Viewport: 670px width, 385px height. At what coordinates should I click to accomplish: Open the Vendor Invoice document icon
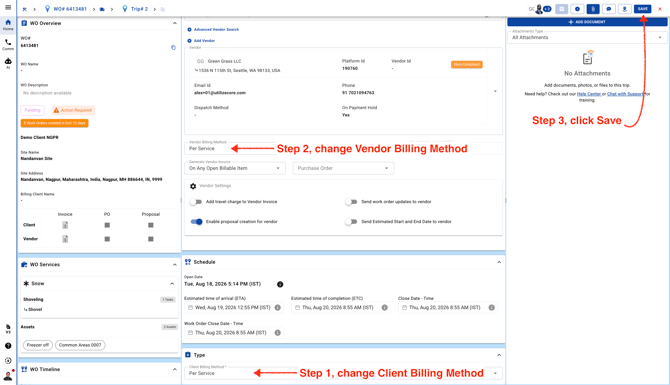[65, 239]
